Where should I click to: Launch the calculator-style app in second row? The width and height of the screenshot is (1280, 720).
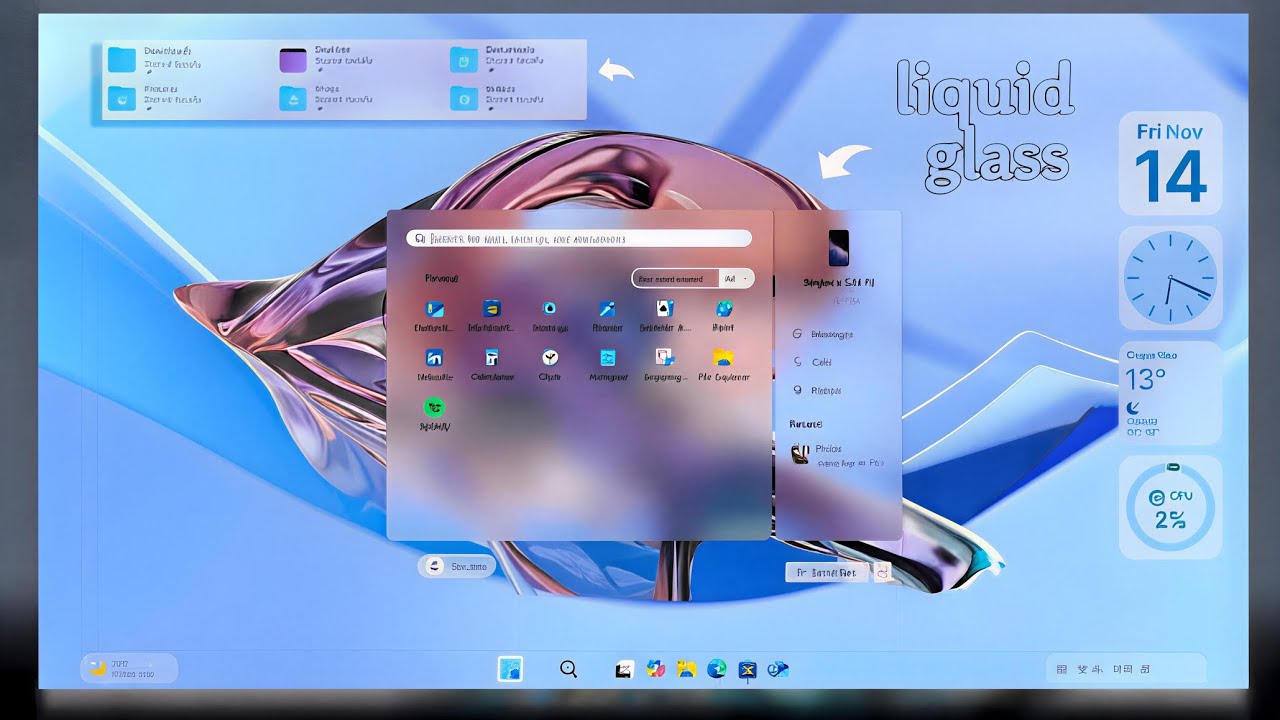pos(492,357)
